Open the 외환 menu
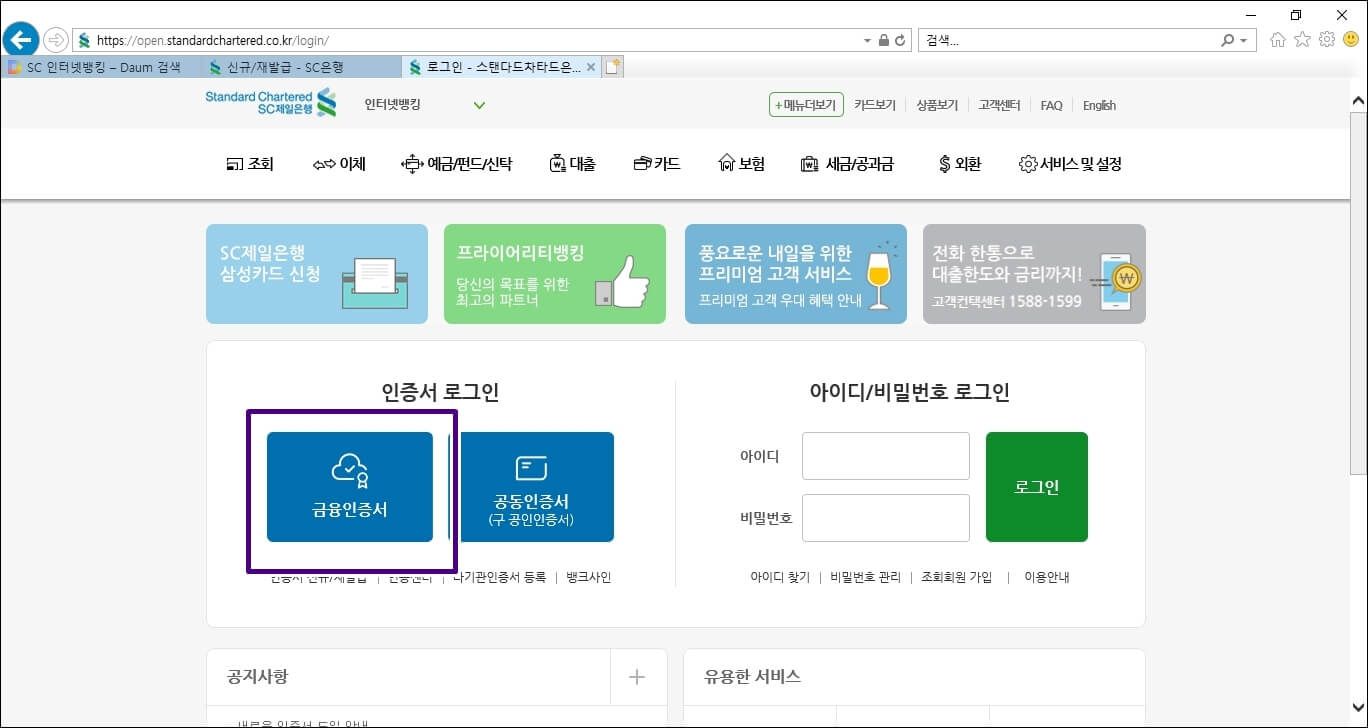 (x=960, y=164)
